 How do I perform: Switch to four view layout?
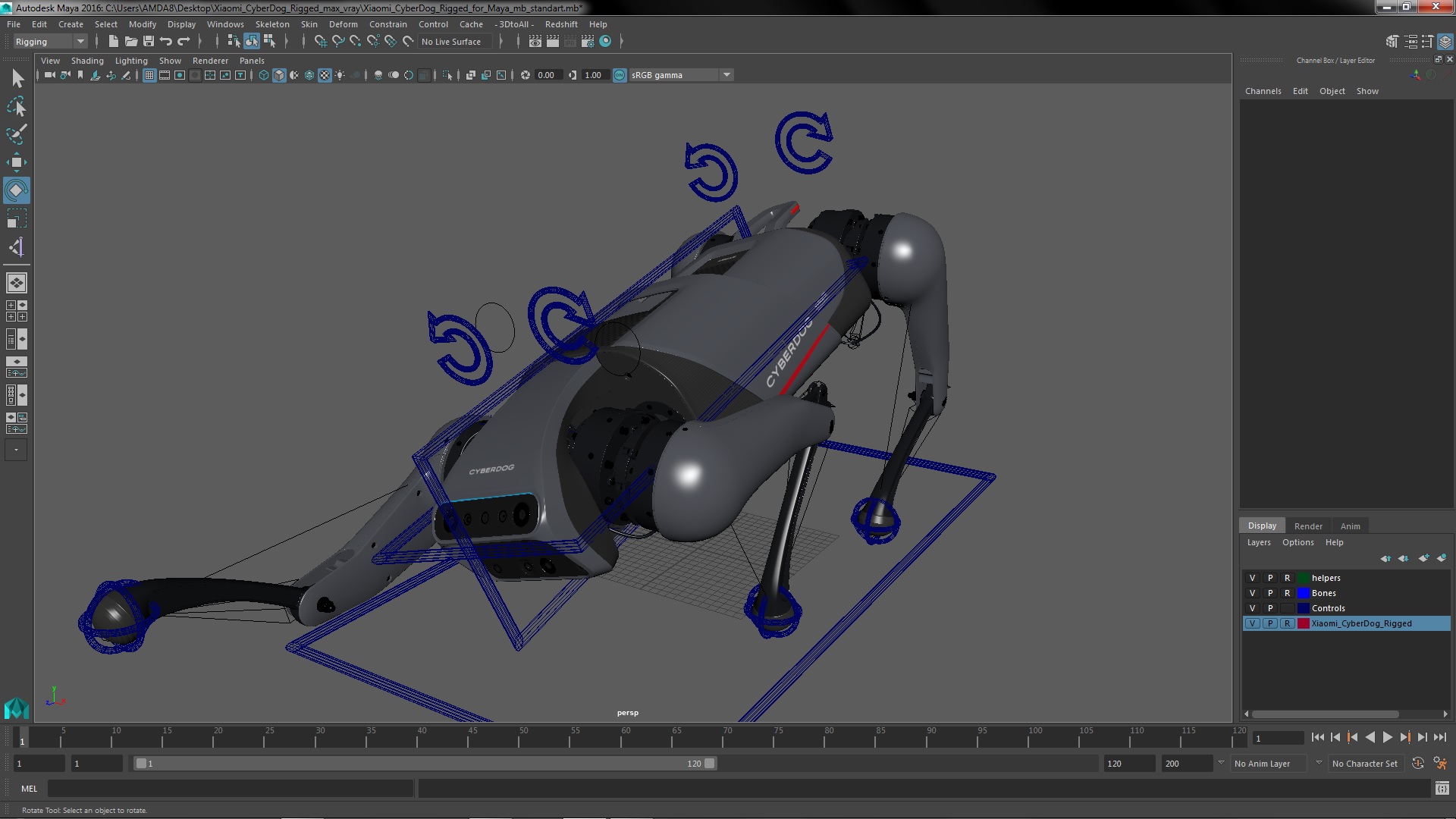[17, 311]
